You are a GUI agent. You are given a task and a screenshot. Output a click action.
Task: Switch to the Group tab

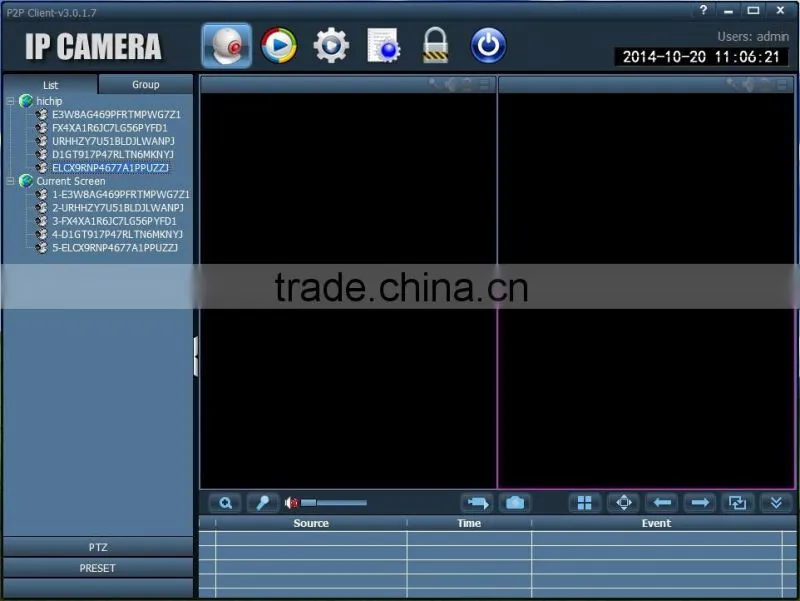[x=145, y=85]
